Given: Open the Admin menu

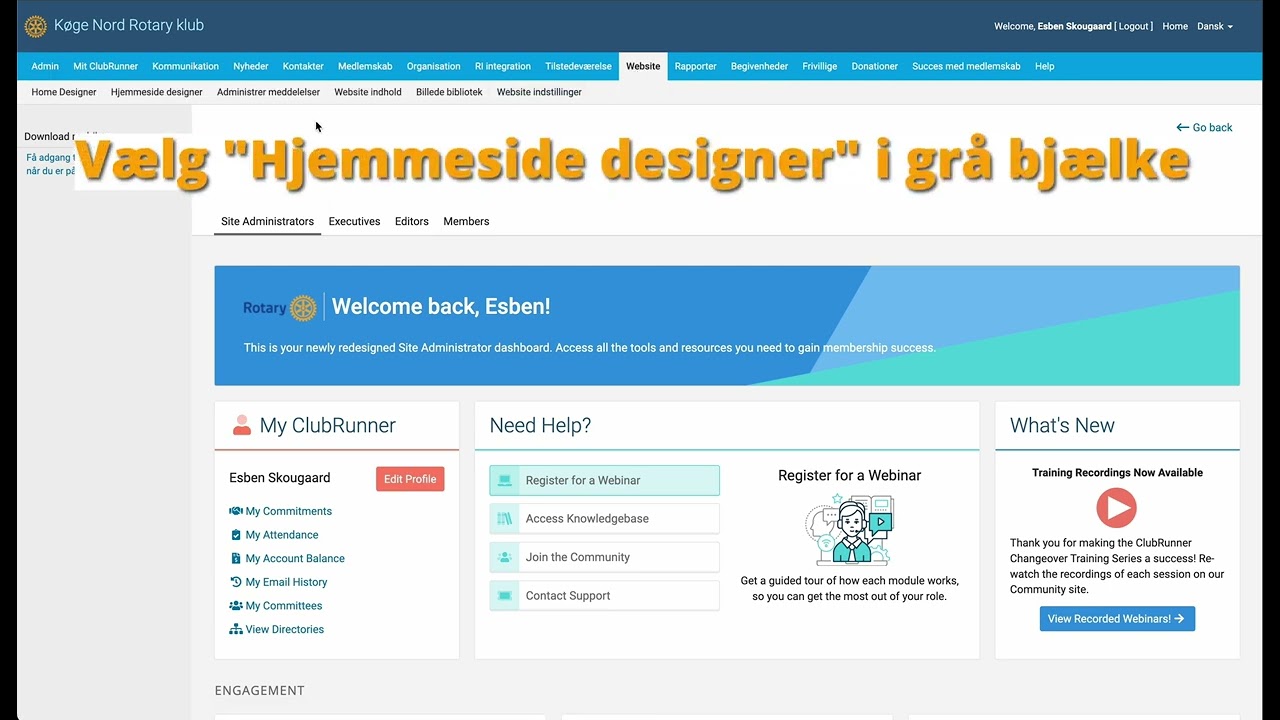Looking at the screenshot, I should coord(45,66).
